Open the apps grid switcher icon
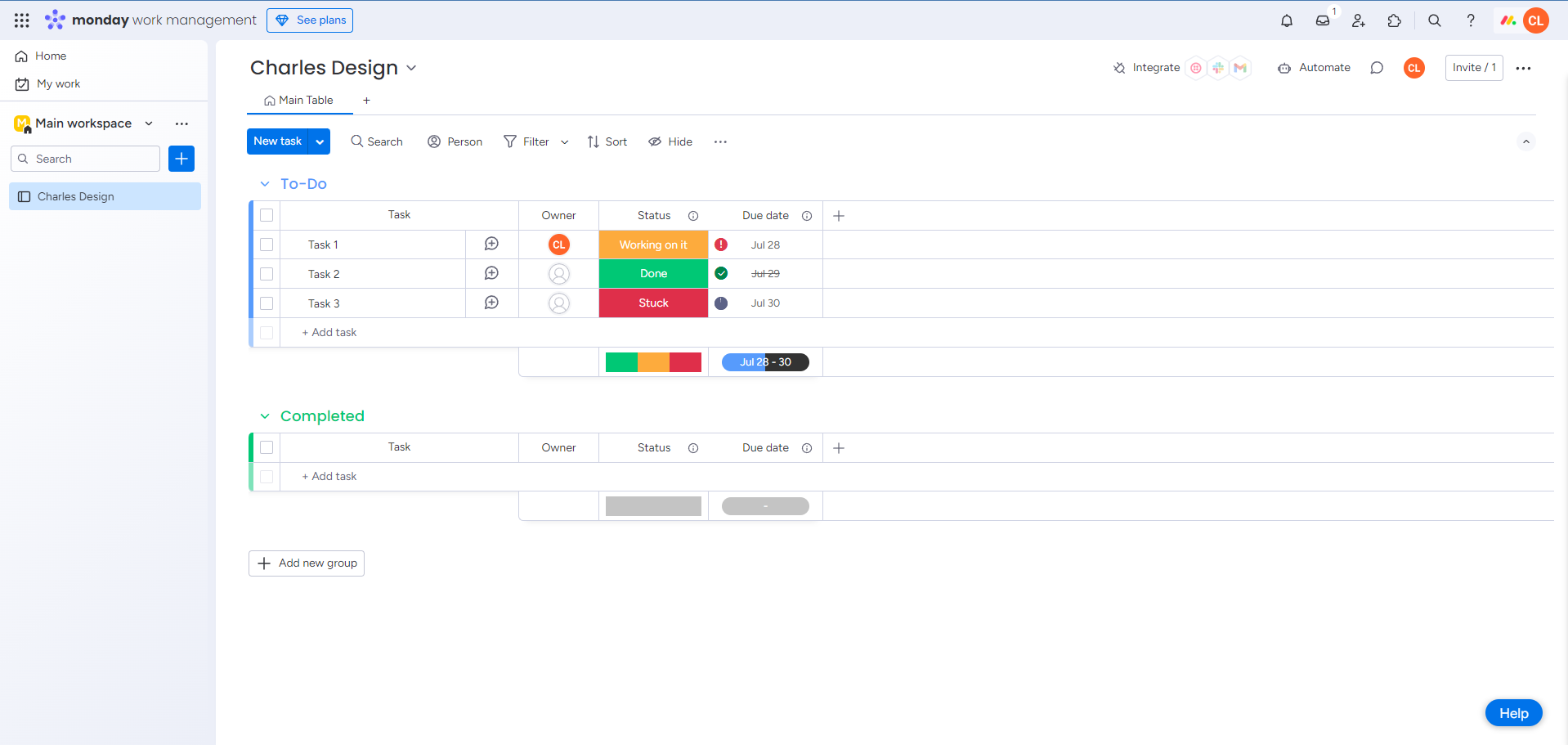Viewport: 1568px width, 745px height. pyautogui.click(x=22, y=20)
